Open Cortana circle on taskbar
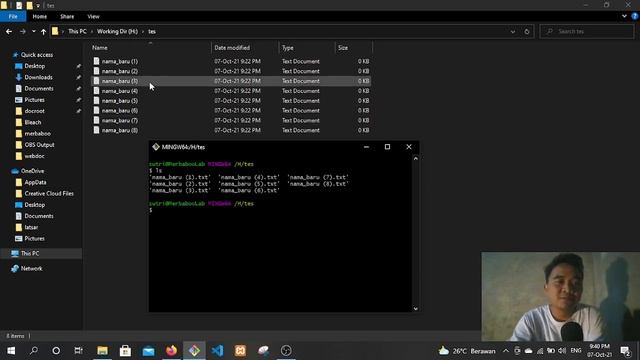Viewport: 640px width, 360px height. tap(56, 351)
